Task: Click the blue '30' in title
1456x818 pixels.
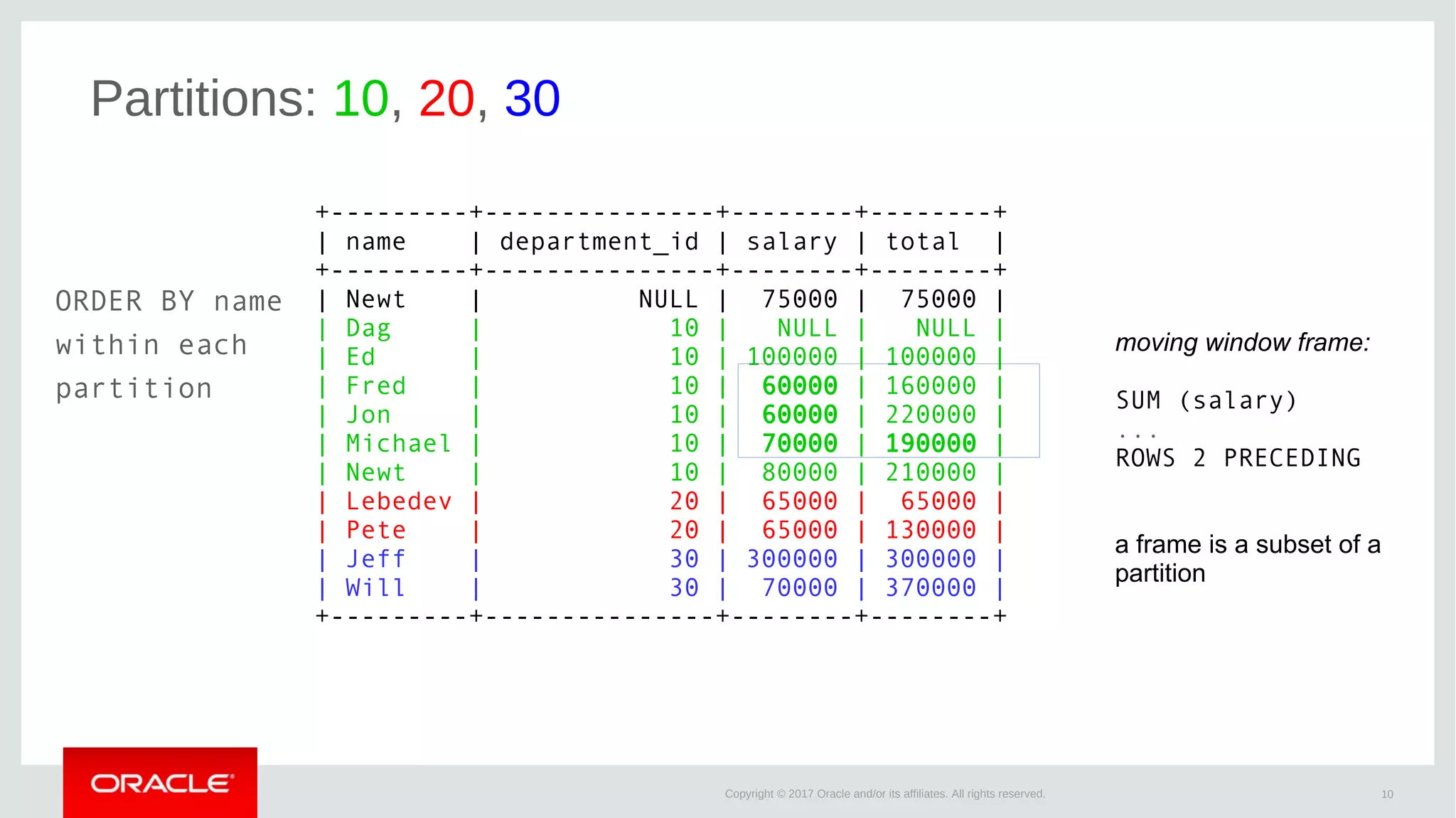Action: coord(532,98)
